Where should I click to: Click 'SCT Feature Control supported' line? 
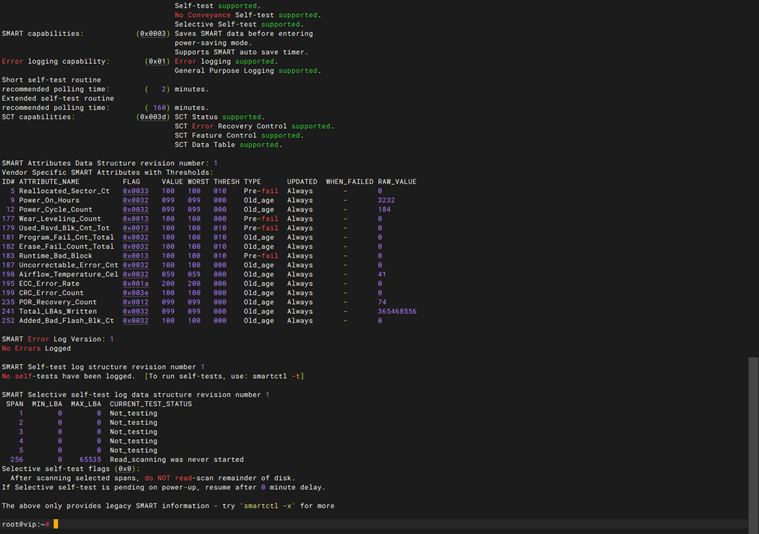(x=239, y=136)
